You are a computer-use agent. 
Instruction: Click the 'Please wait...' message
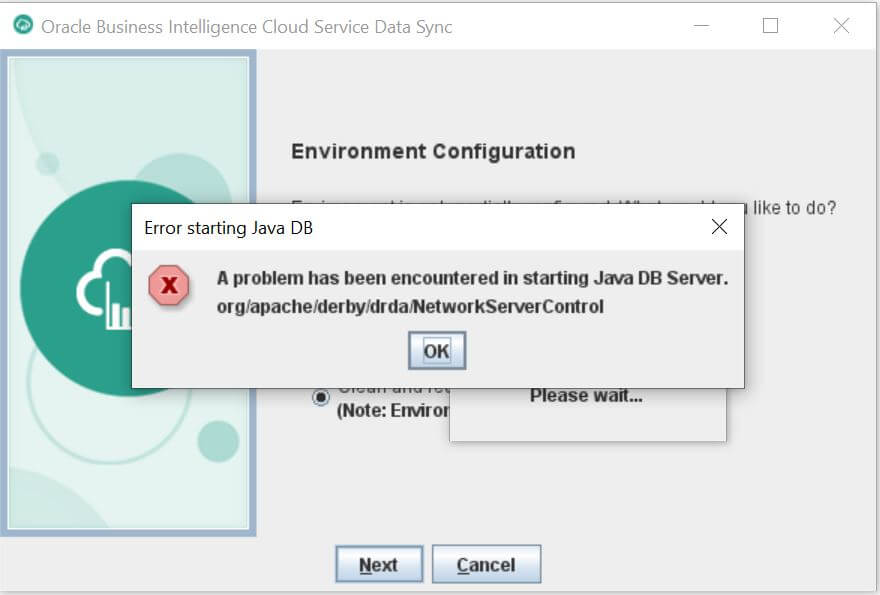point(586,396)
